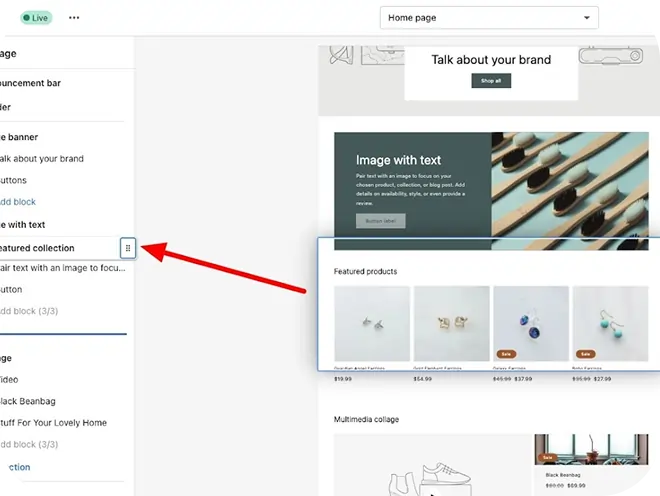This screenshot has width=660, height=496.
Task: Click the Black Beanbag product image in collage
Action: click(x=596, y=452)
